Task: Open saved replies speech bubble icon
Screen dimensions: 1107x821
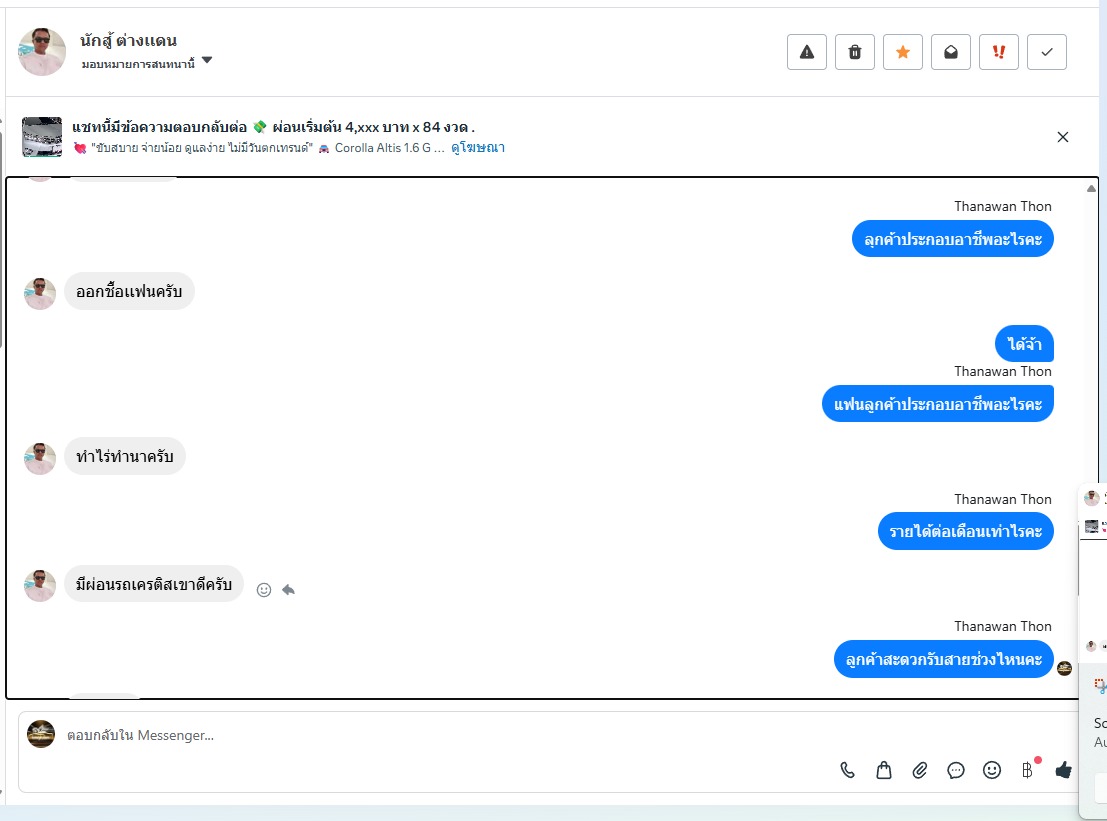Action: pos(955,770)
